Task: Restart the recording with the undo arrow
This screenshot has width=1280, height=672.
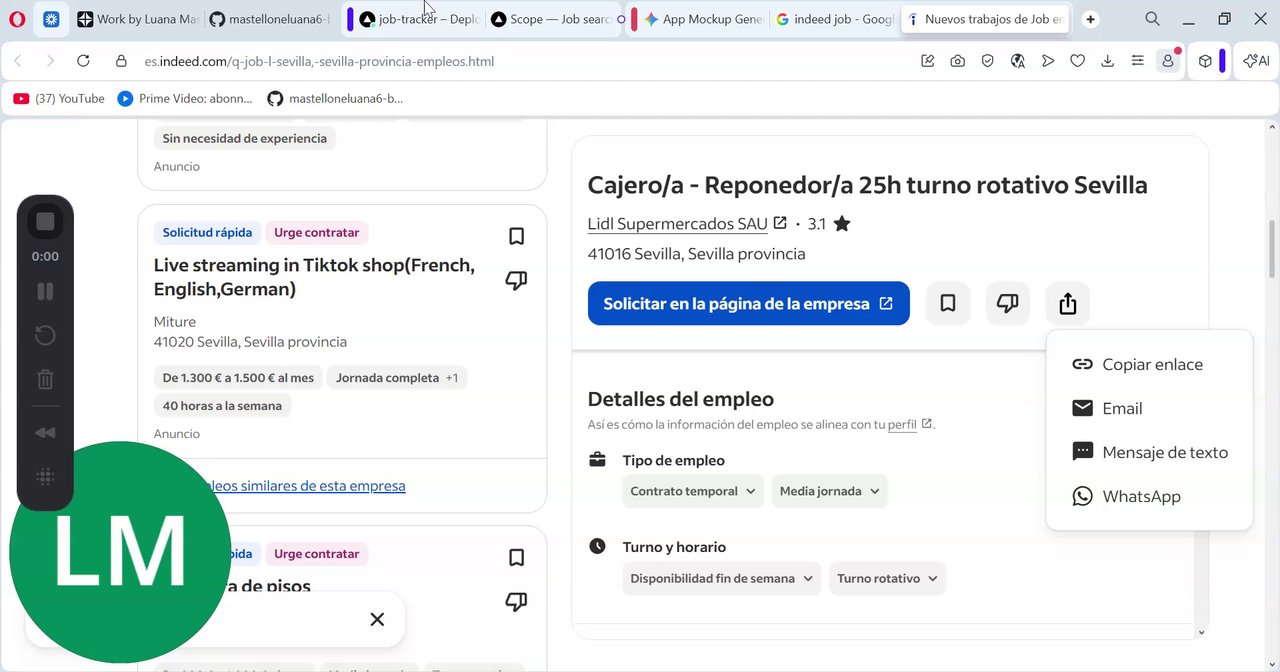Action: click(x=45, y=335)
